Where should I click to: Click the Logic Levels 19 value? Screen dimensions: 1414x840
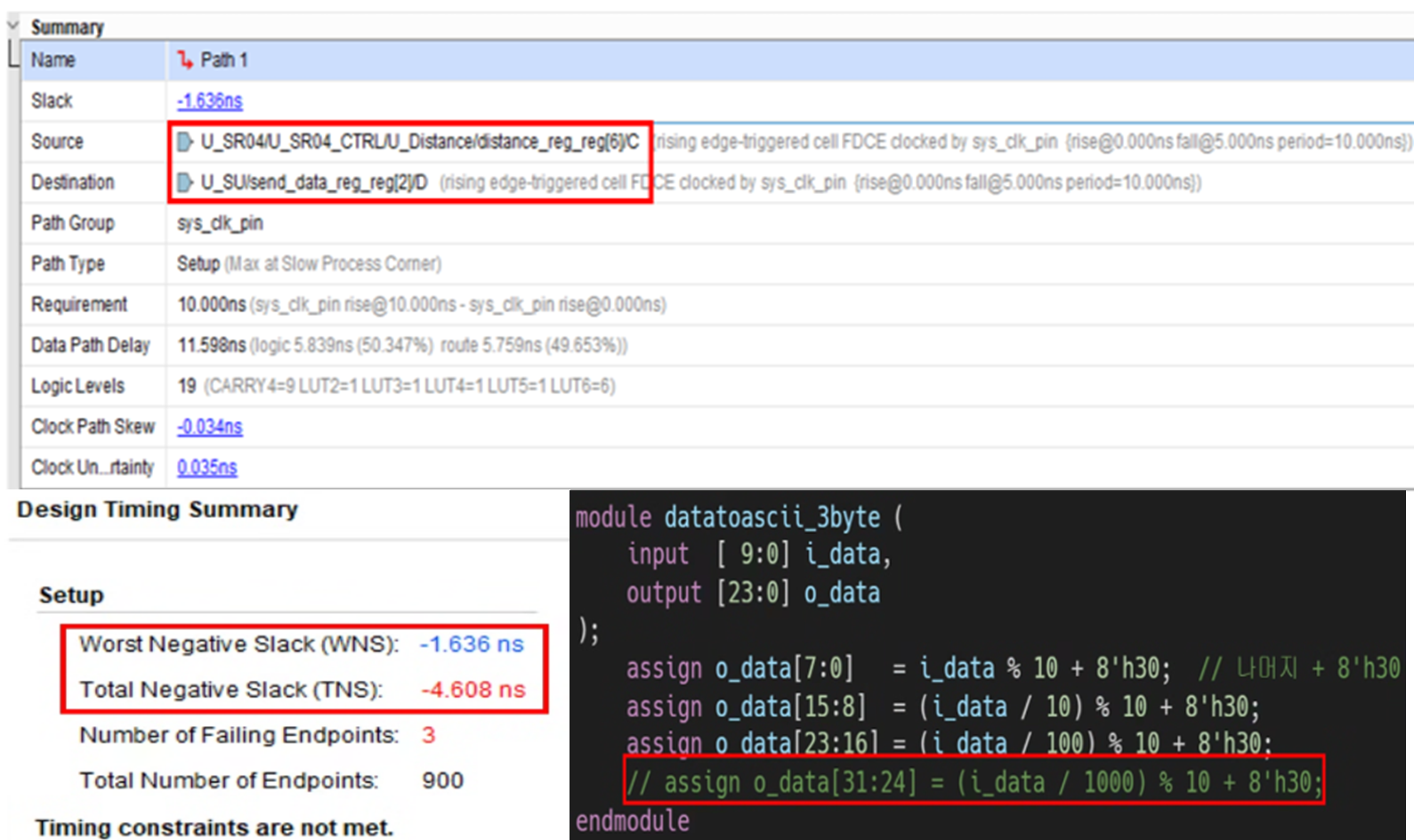point(187,385)
